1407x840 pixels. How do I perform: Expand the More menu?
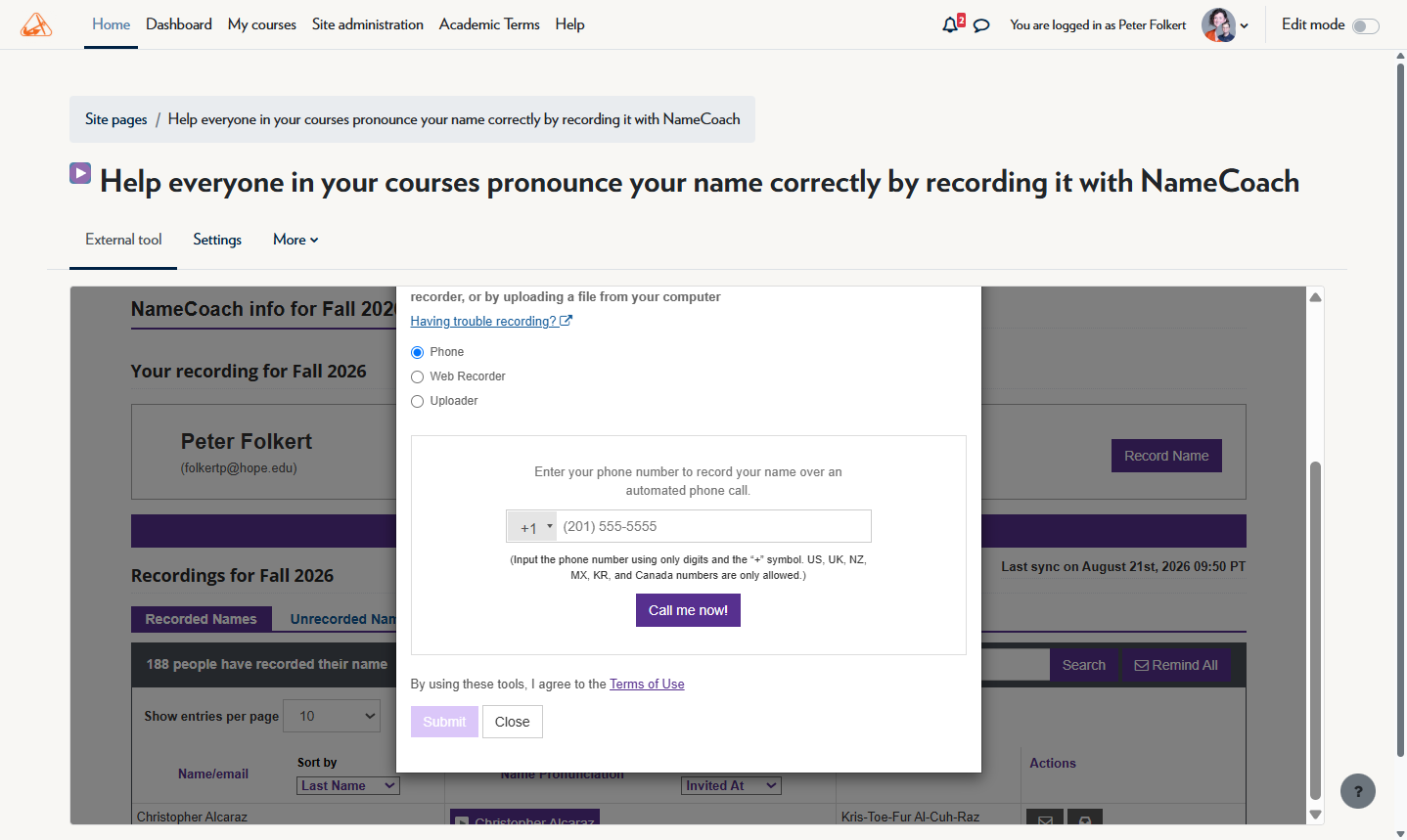[295, 240]
